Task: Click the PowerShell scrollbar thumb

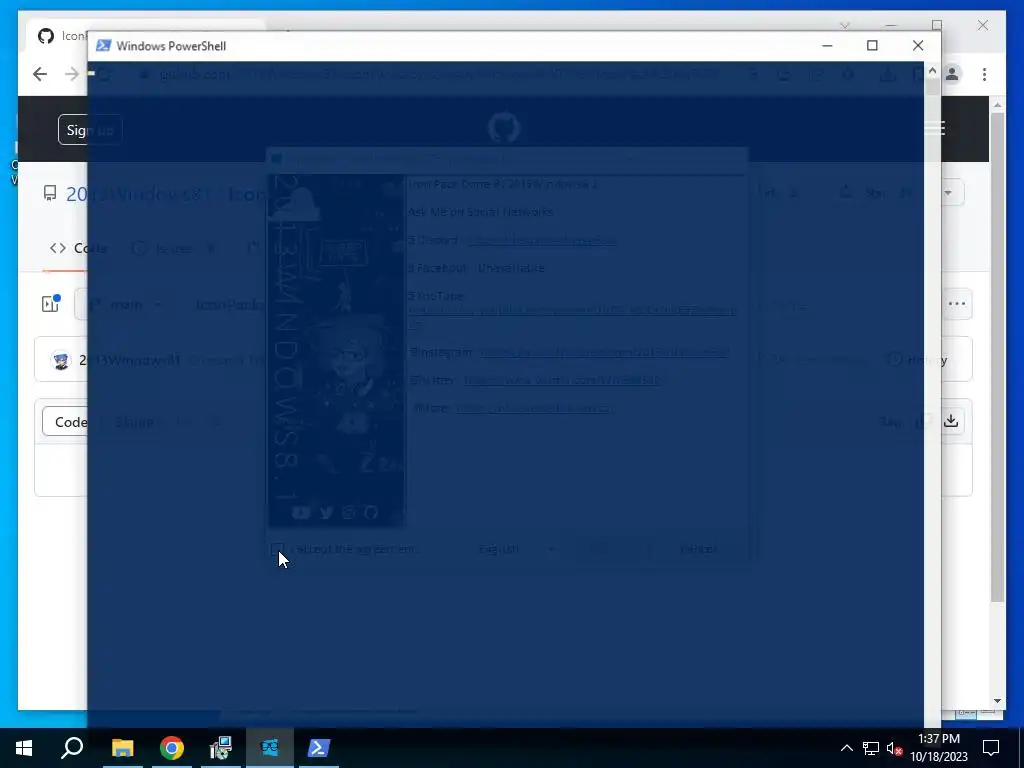Action: coord(933,87)
